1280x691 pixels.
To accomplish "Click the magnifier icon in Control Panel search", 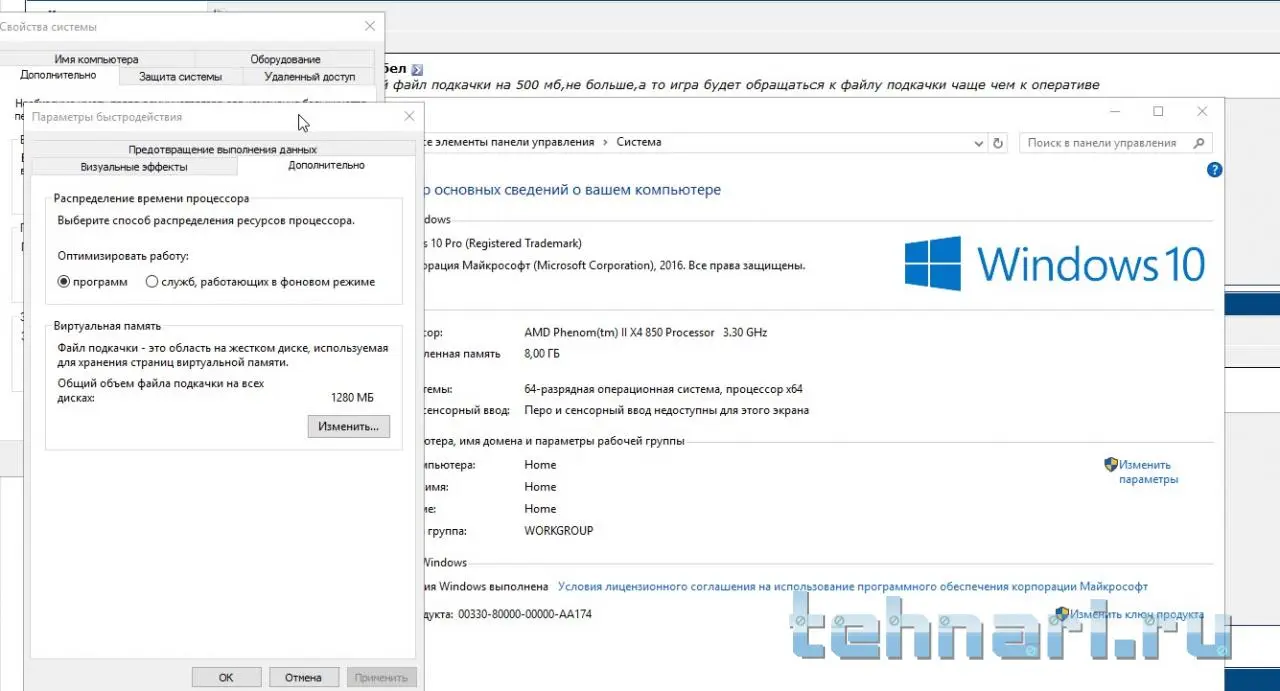I will pos(1200,143).
